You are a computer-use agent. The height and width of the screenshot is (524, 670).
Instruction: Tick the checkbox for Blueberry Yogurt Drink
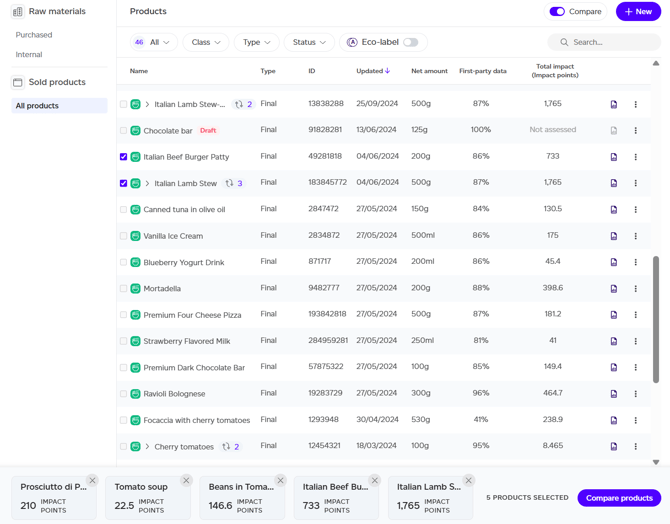(123, 262)
